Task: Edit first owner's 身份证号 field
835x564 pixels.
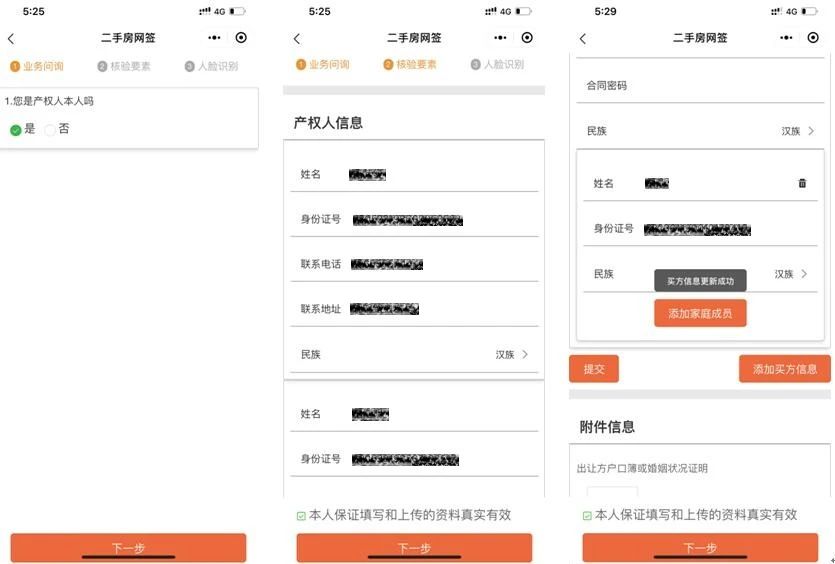Action: 414,219
